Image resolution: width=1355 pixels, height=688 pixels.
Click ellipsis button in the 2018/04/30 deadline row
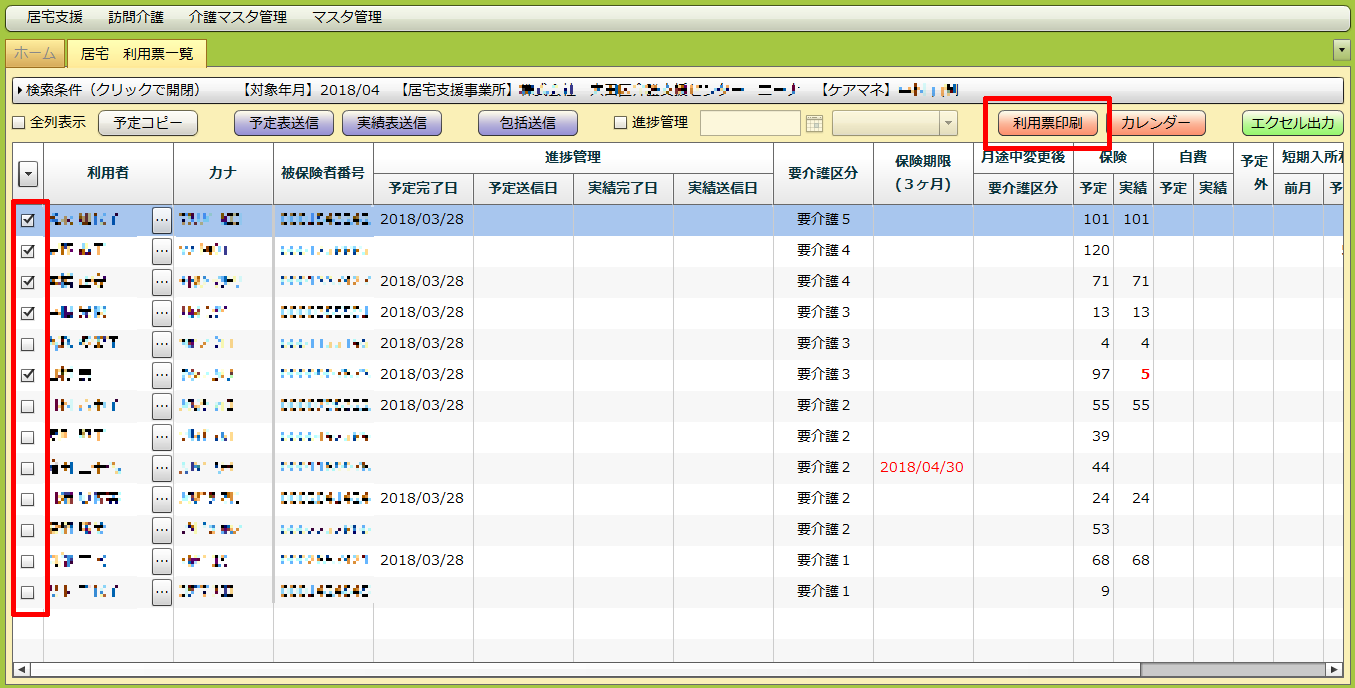point(162,468)
